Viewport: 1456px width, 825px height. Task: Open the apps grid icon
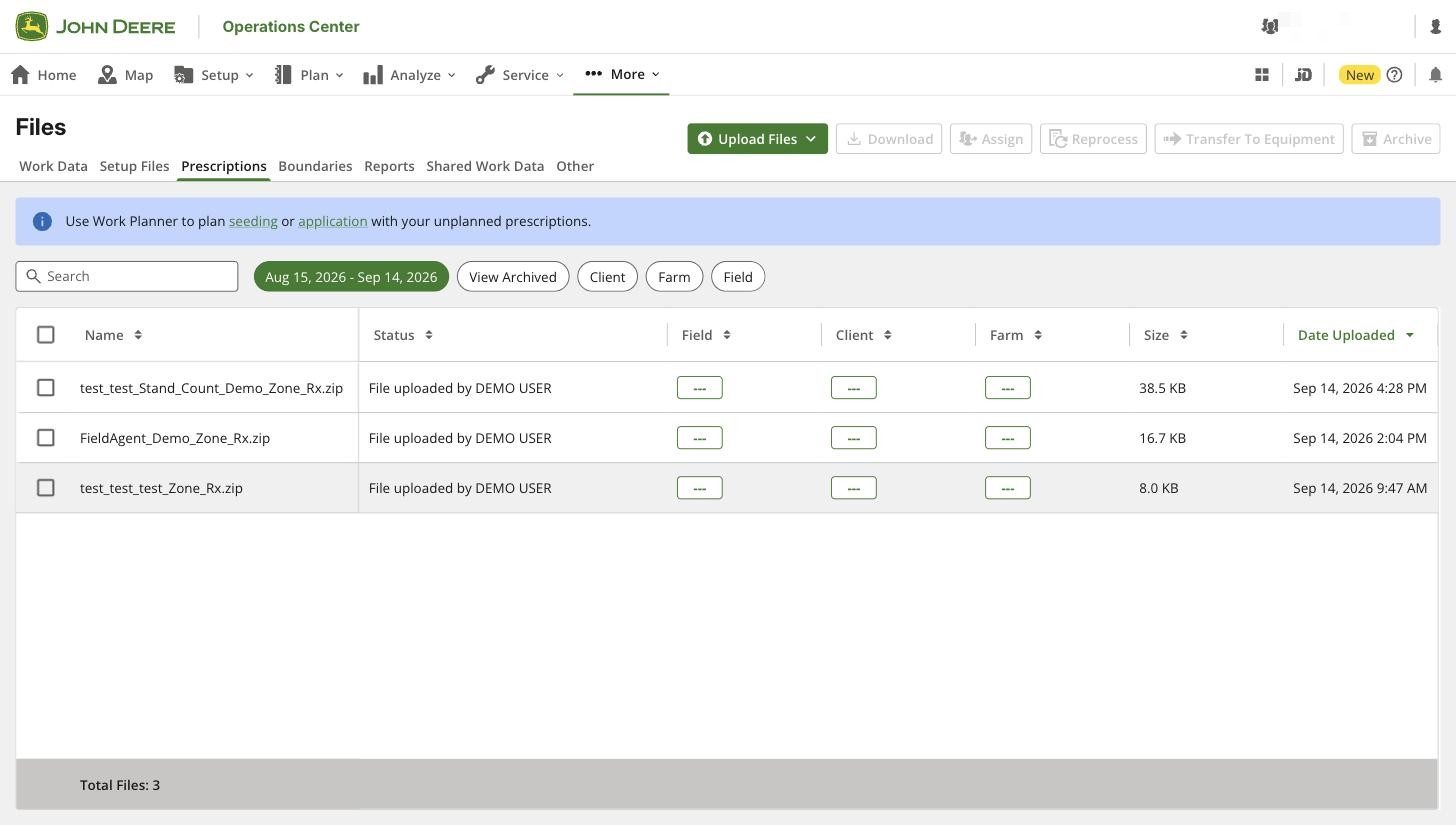tap(1262, 74)
